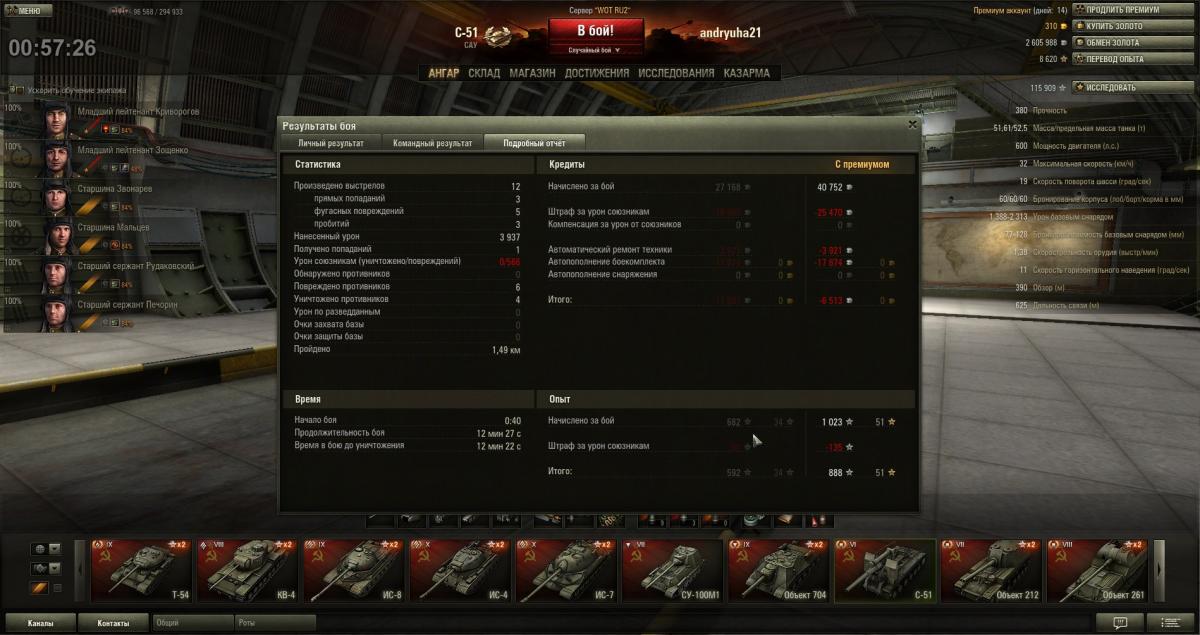Image resolution: width=1200 pixels, height=635 pixels.
Task: Open the chat window icon at bottom-right
Action: click(1120, 622)
